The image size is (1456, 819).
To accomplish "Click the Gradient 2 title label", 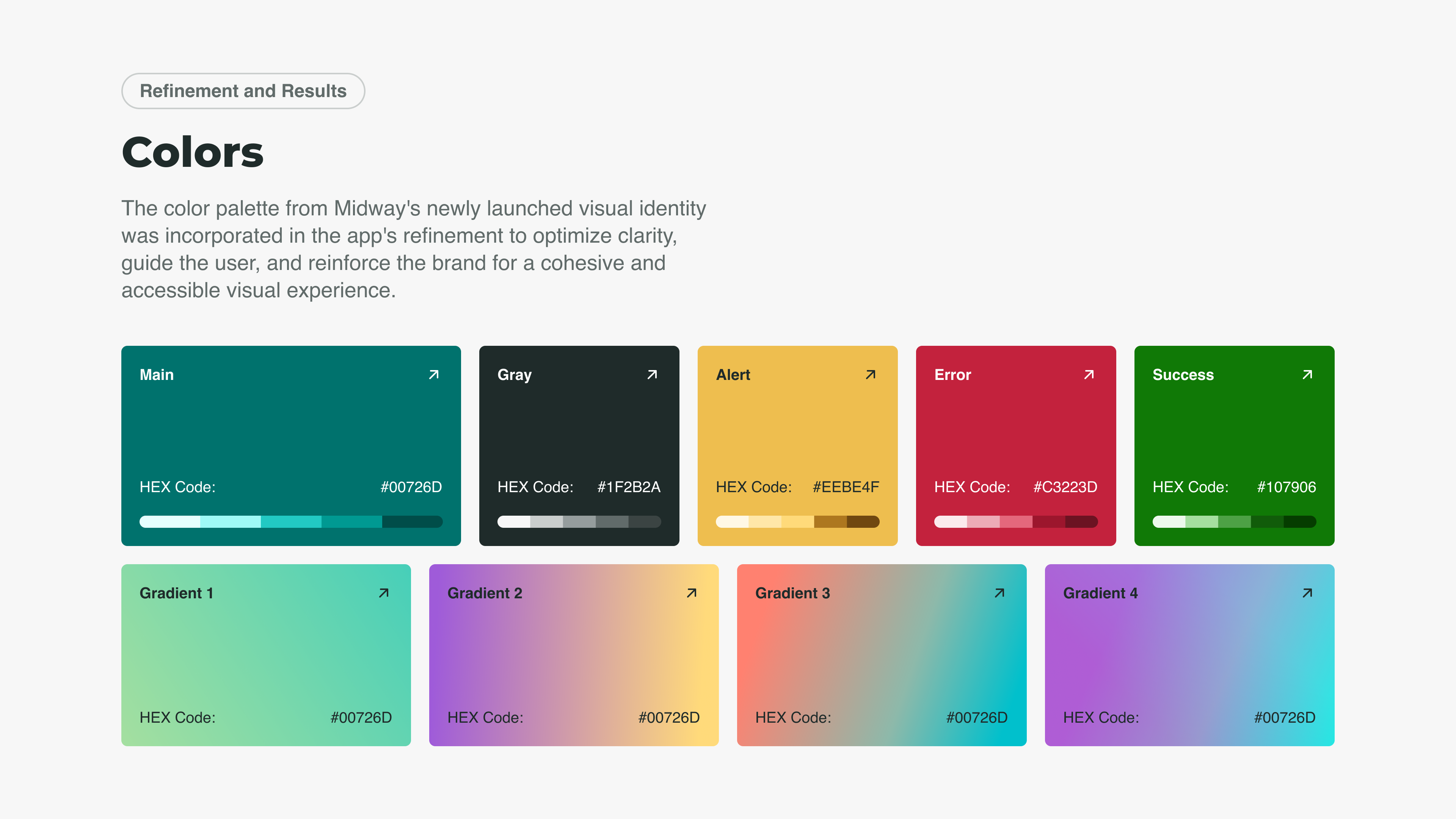I will [485, 593].
